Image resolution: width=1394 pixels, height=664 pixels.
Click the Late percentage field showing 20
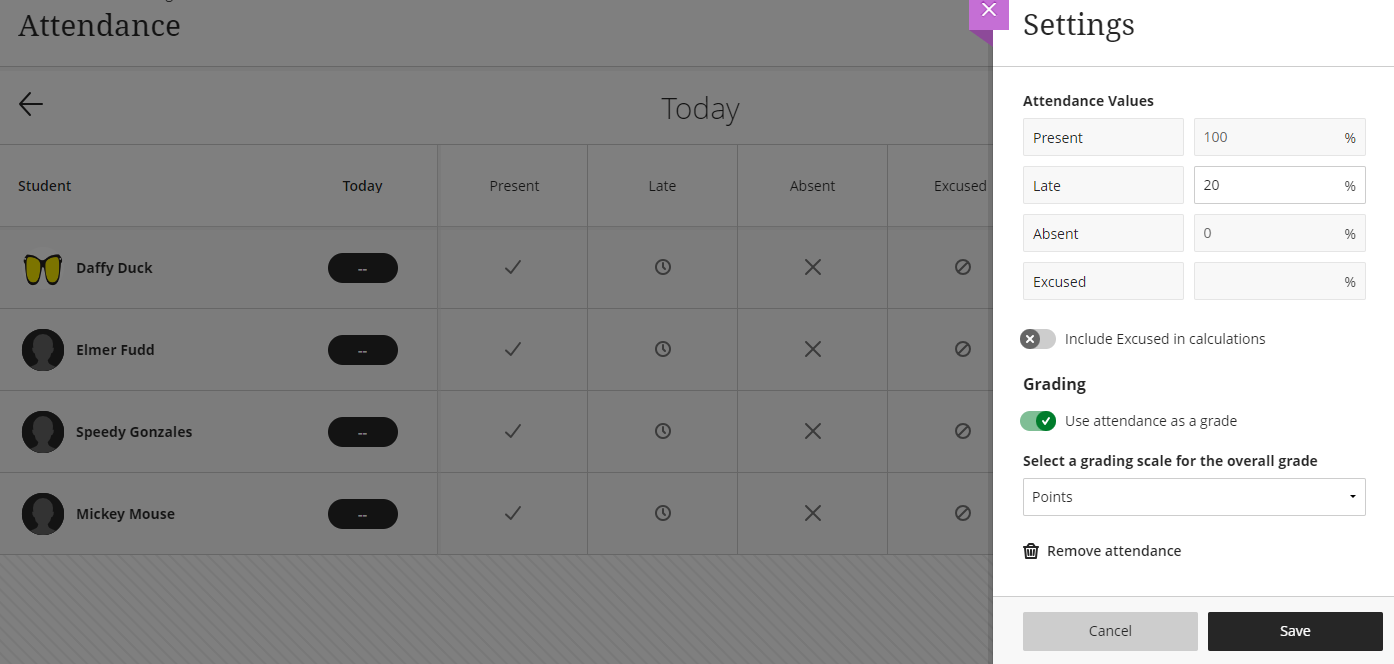(1279, 185)
